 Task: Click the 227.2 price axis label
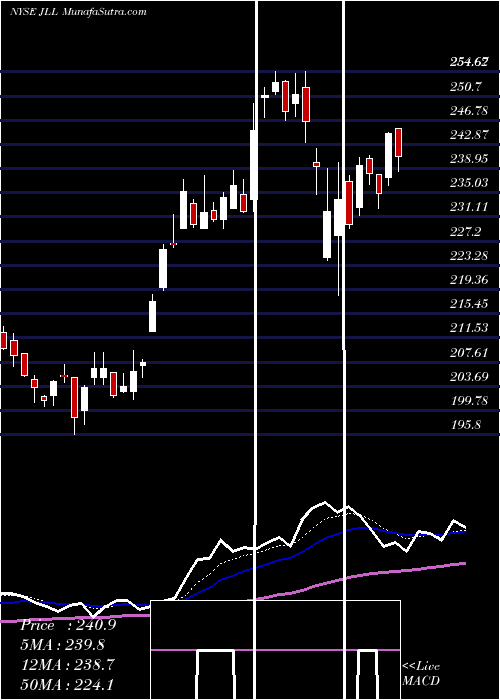[466, 231]
